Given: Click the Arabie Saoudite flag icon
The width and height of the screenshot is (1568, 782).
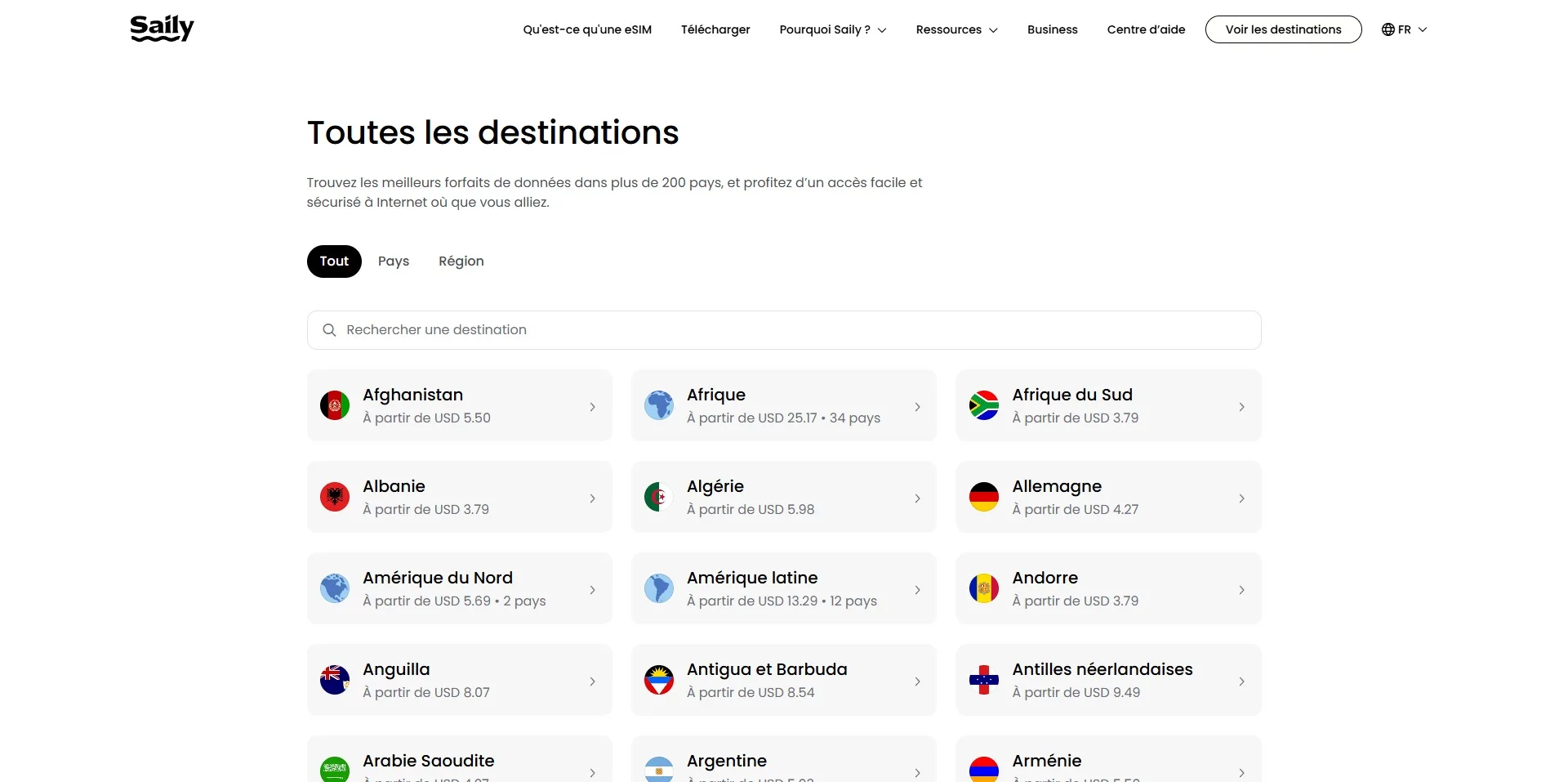Looking at the screenshot, I should point(335,770).
